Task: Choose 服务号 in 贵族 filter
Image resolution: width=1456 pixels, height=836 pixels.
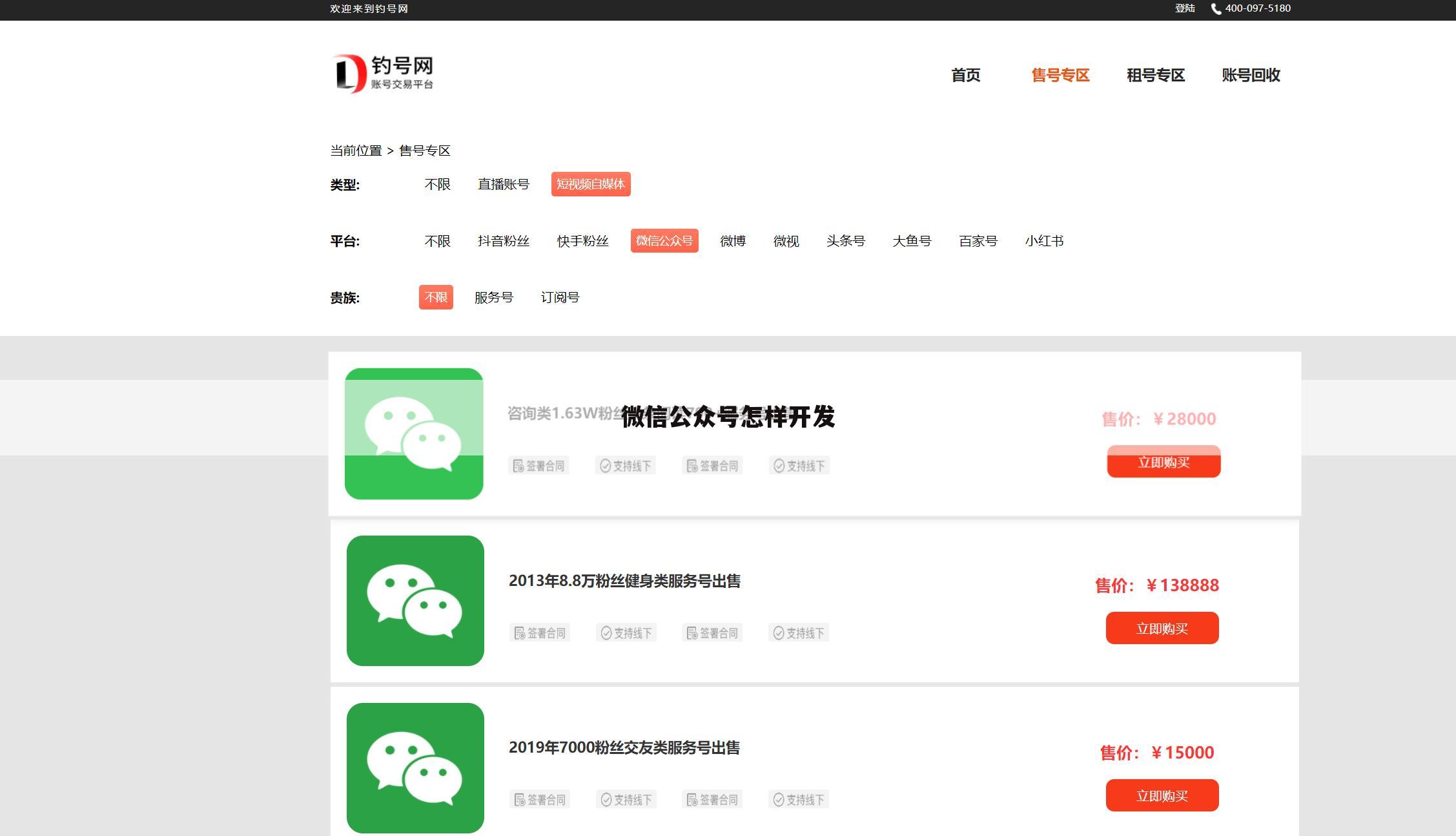Action: click(x=494, y=297)
